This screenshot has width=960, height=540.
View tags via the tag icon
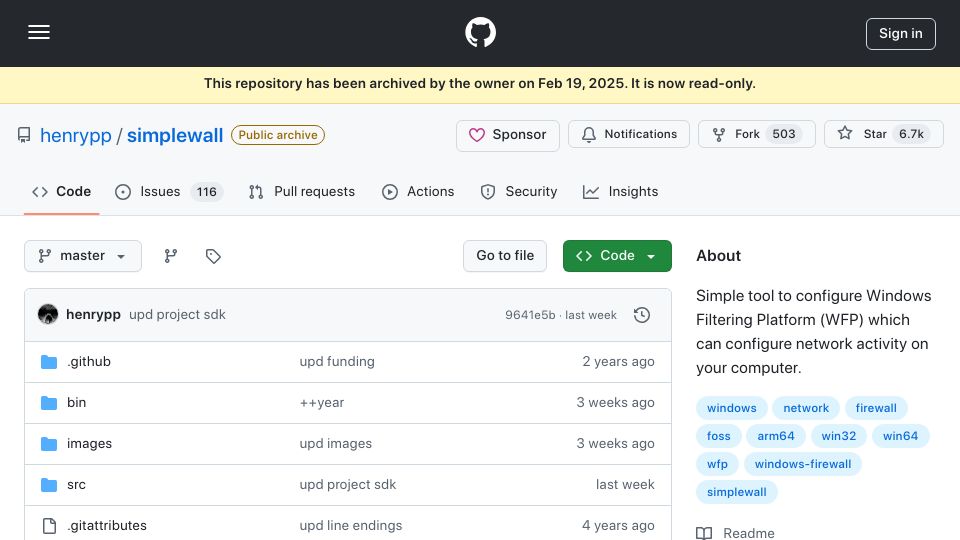pos(213,256)
